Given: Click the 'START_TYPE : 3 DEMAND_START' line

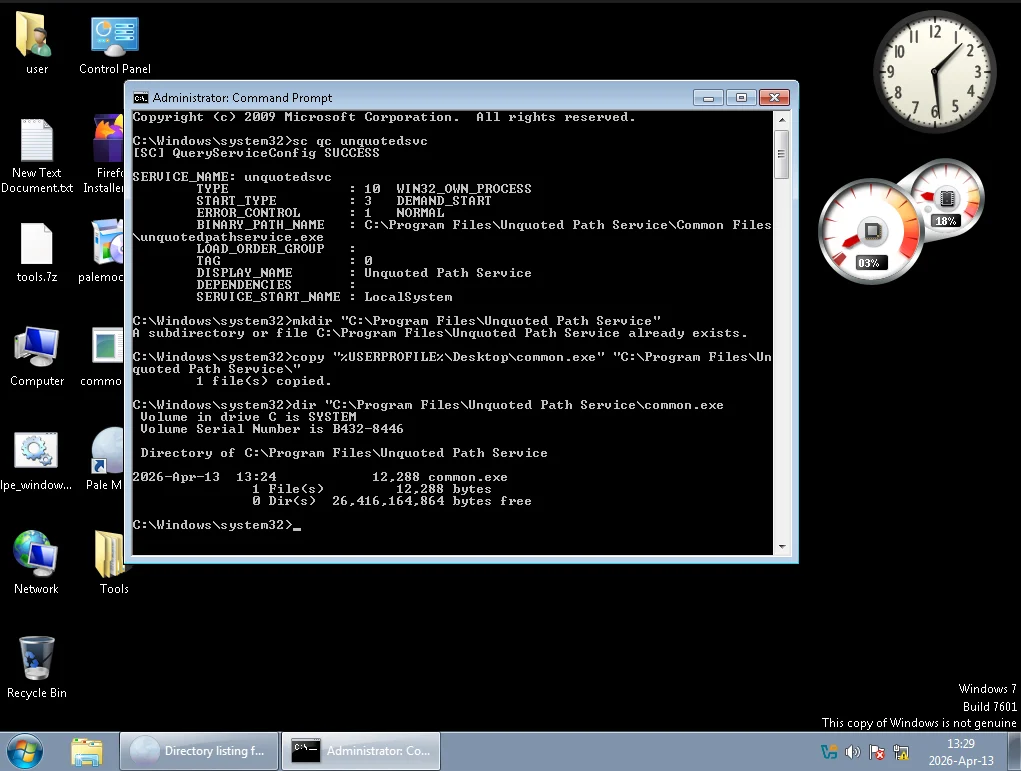Looking at the screenshot, I should coord(344,201).
